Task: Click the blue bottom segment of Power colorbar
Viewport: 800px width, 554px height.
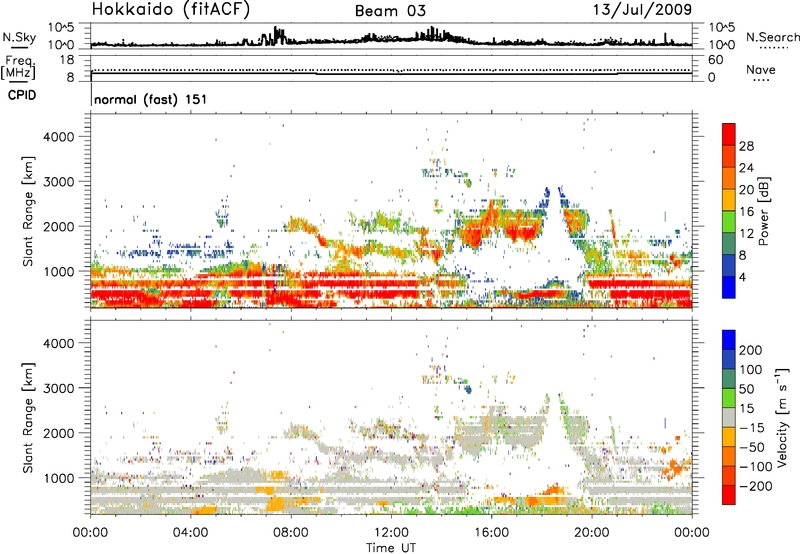Action: 729,287
